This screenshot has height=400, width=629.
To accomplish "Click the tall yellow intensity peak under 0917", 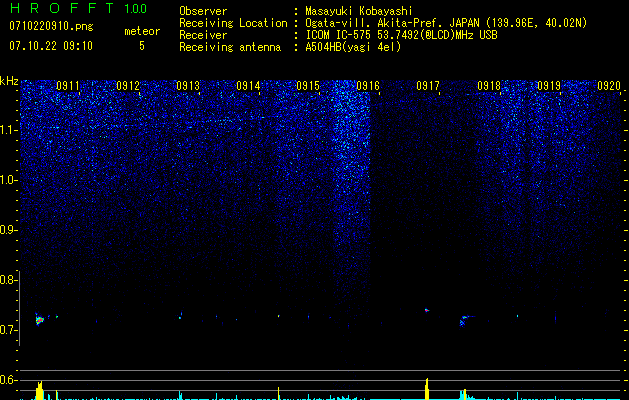I will (427, 389).
